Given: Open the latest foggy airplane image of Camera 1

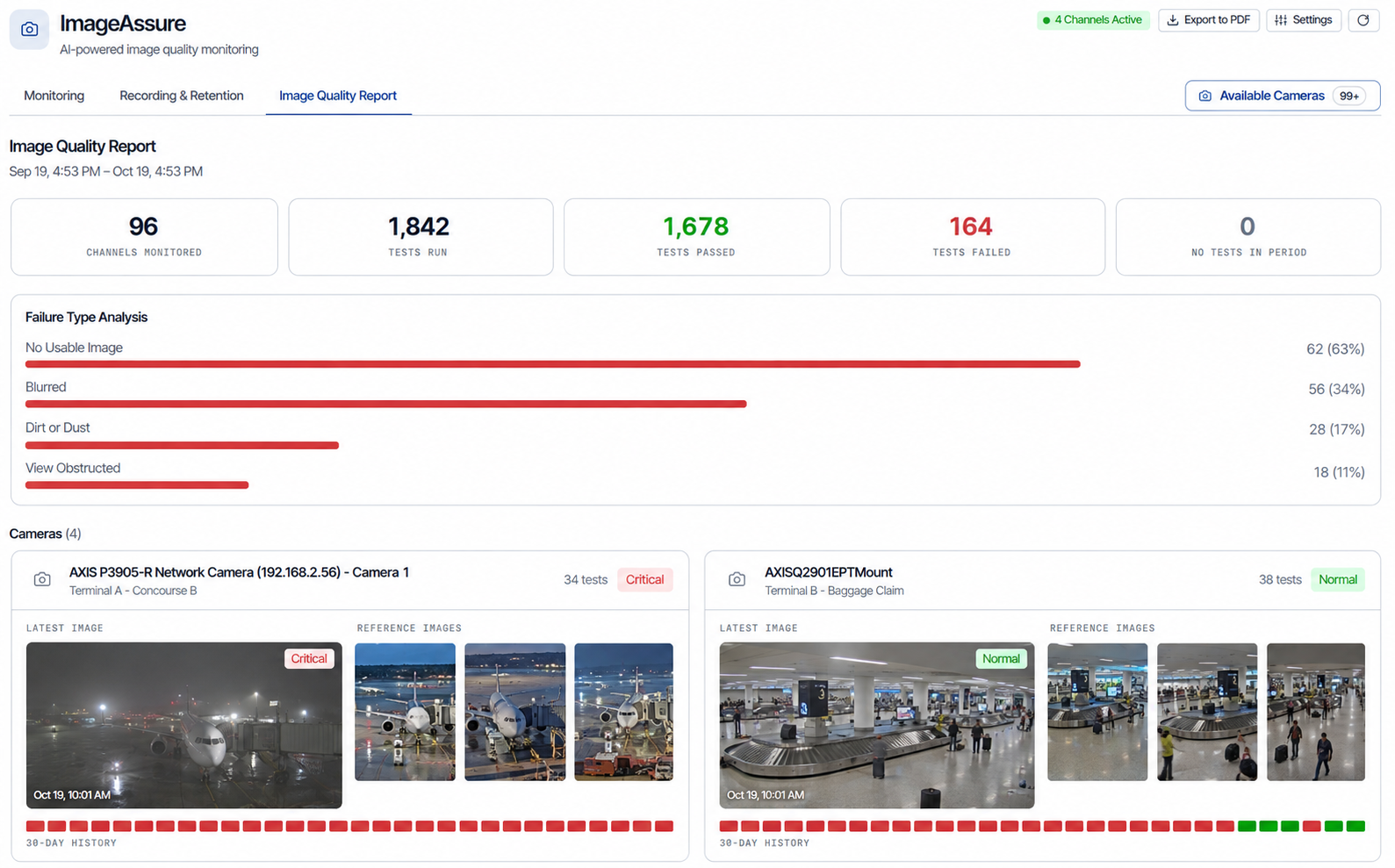Looking at the screenshot, I should (183, 725).
